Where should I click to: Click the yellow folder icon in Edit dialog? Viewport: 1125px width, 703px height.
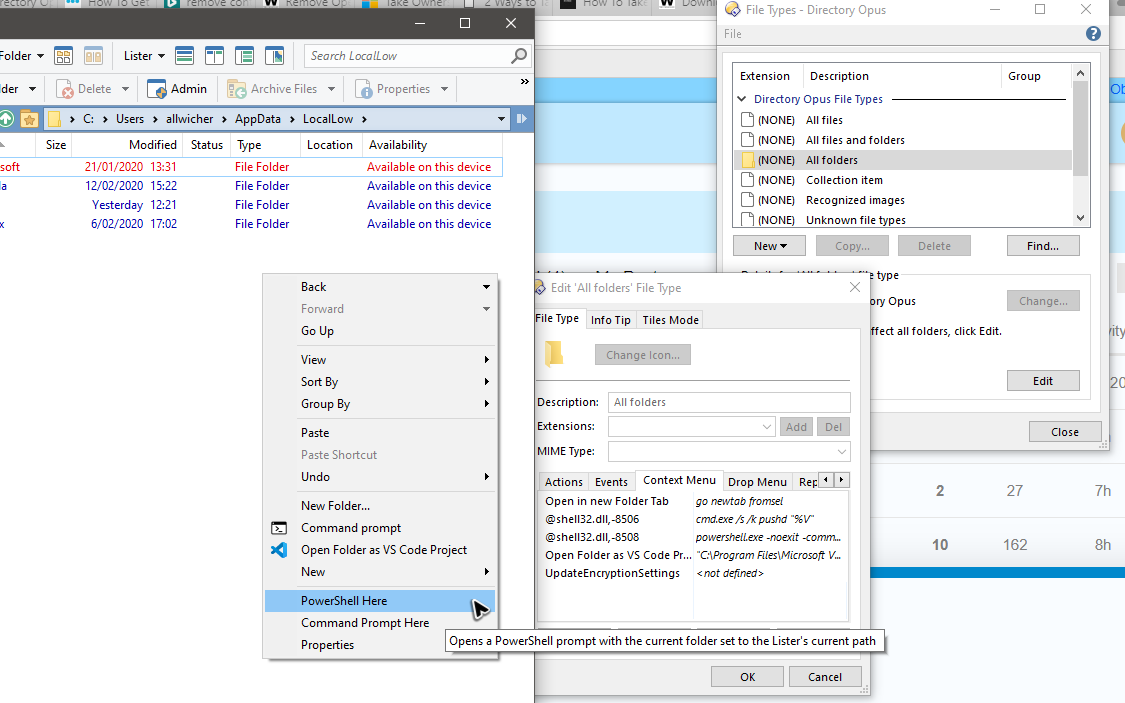(x=554, y=354)
